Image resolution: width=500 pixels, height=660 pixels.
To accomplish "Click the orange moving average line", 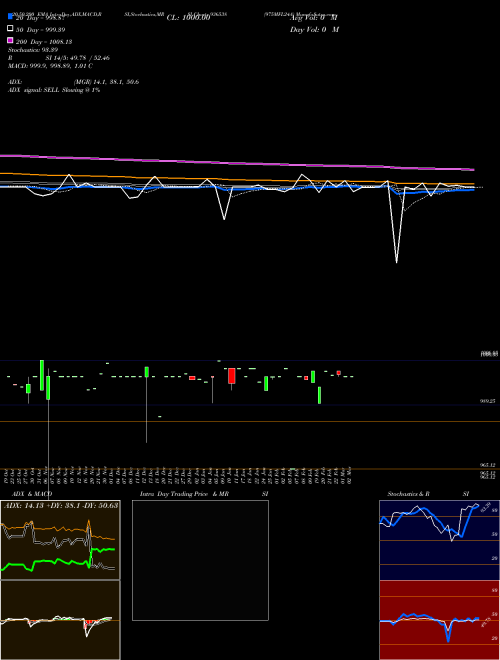I will (237, 179).
